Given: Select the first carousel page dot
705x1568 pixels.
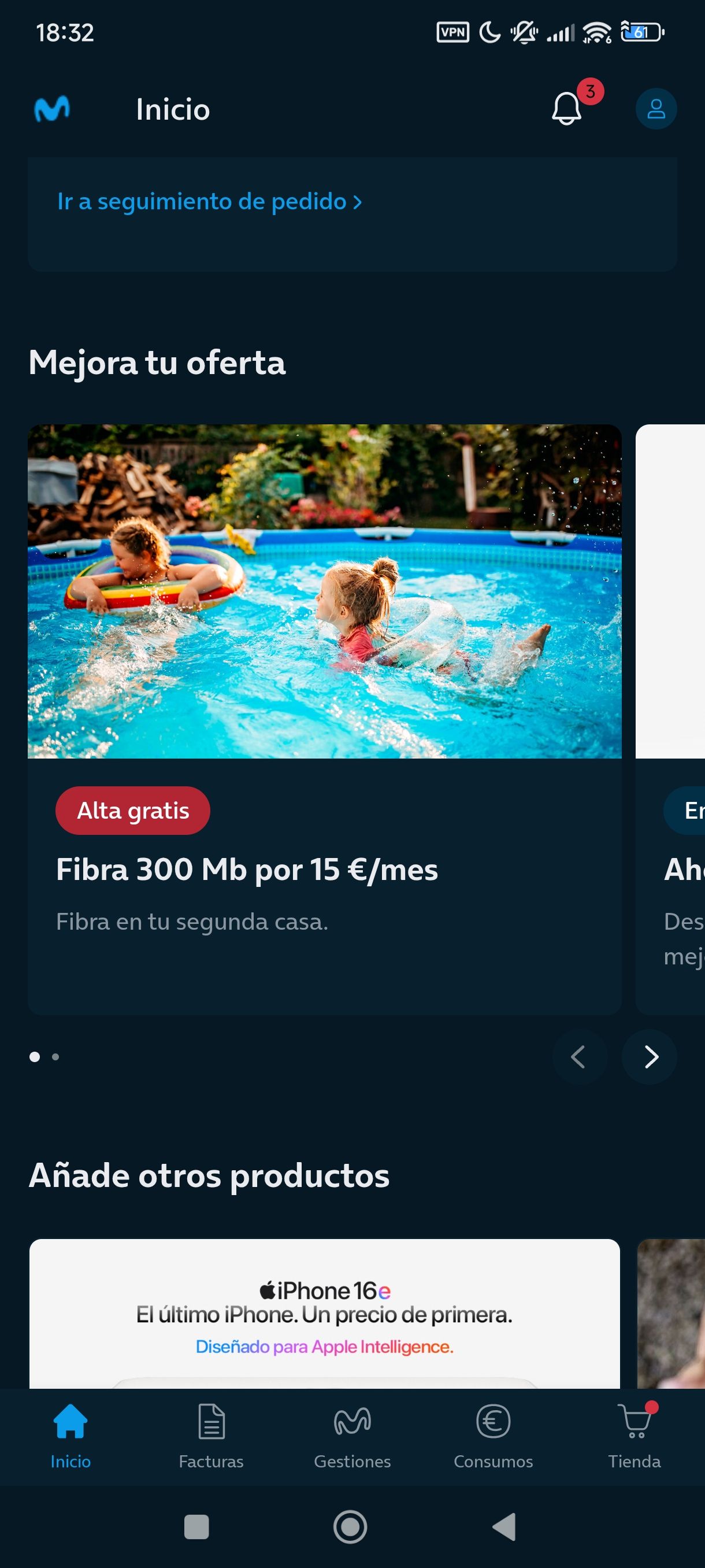Looking at the screenshot, I should [x=35, y=1057].
